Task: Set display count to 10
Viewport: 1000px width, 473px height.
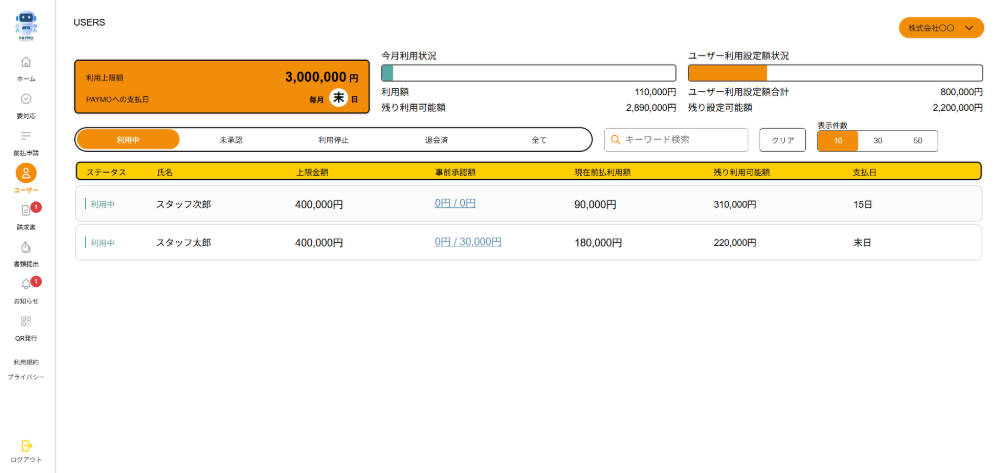Action: 838,140
